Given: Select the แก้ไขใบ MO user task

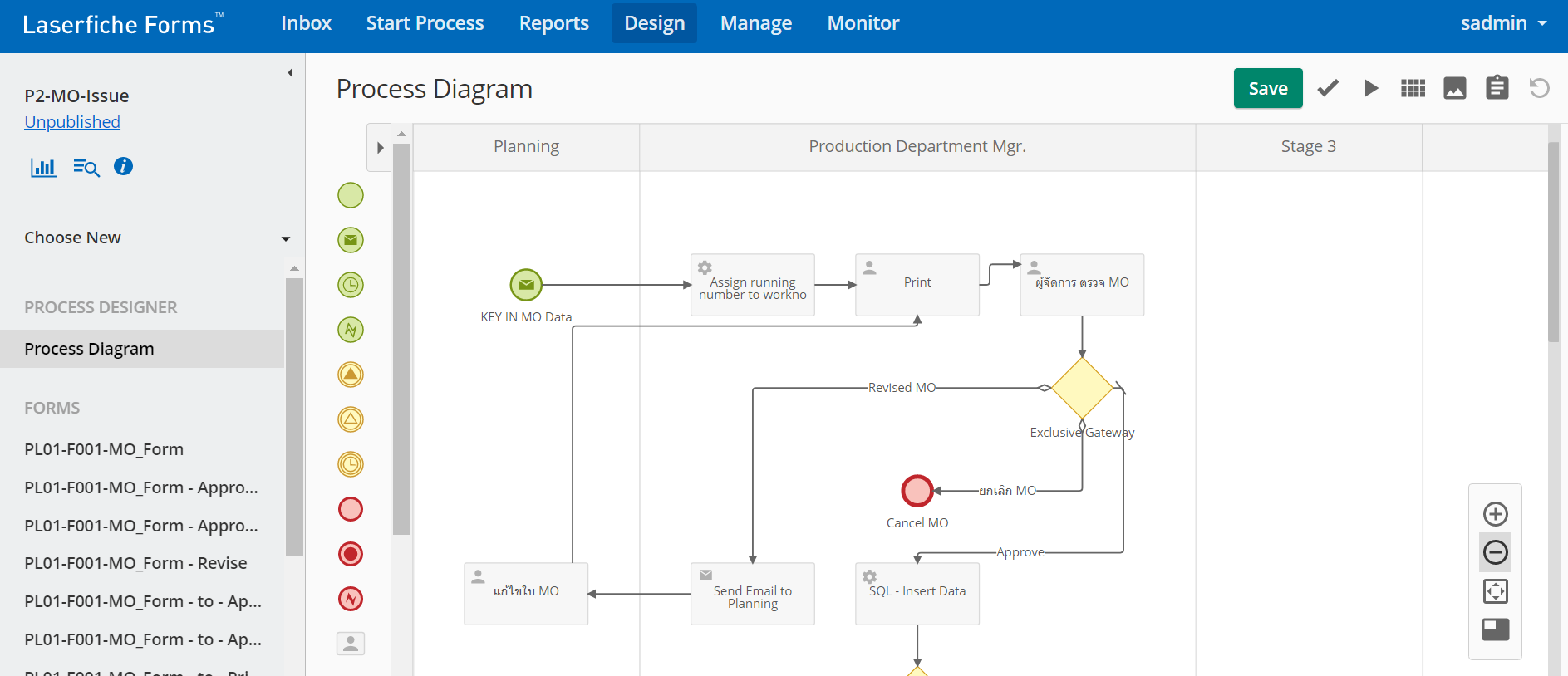Looking at the screenshot, I should (526, 594).
